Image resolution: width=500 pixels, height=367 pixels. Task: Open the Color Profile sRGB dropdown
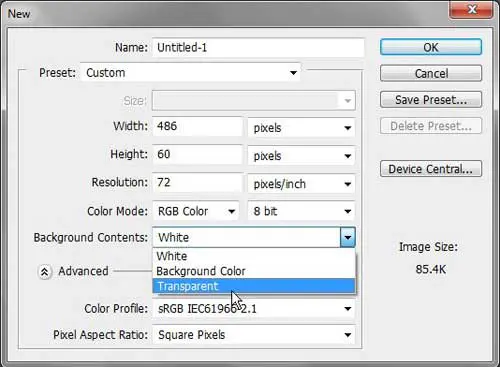coord(254,309)
